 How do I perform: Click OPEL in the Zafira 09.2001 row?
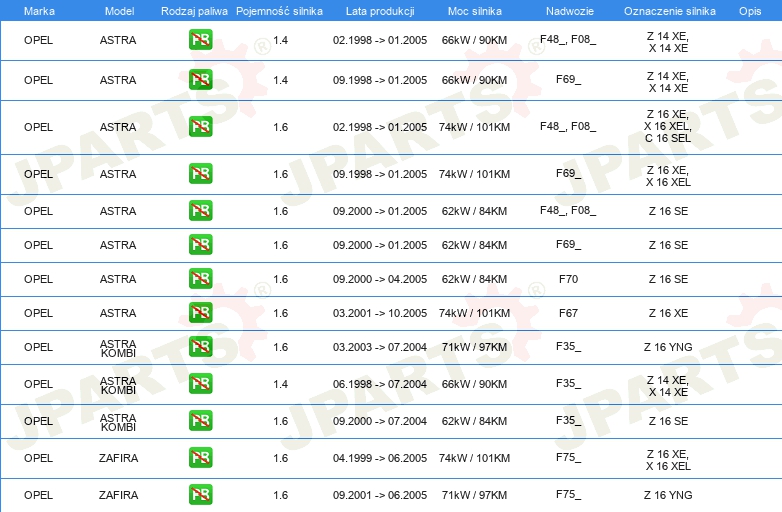tap(38, 495)
